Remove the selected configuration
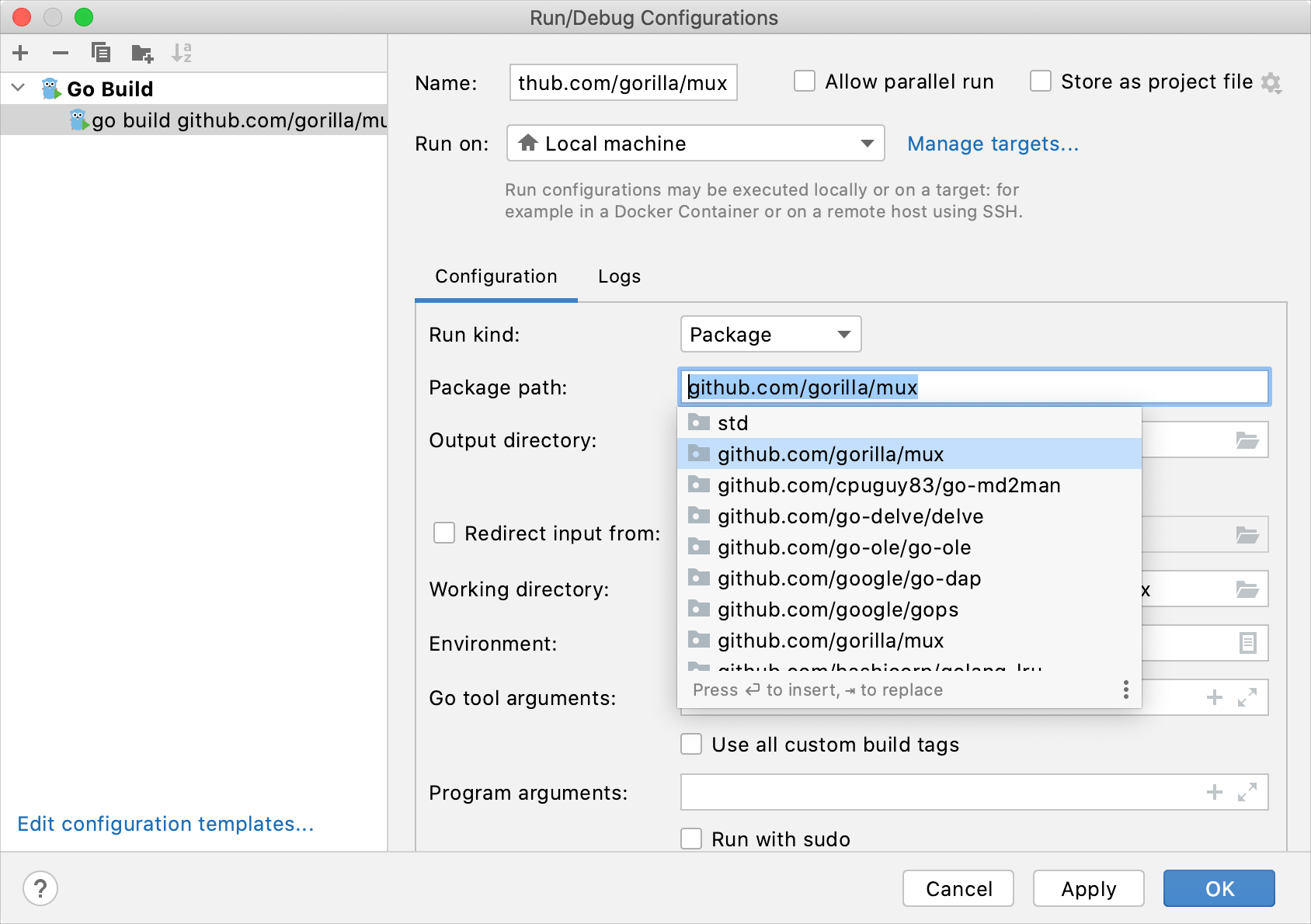 click(61, 53)
